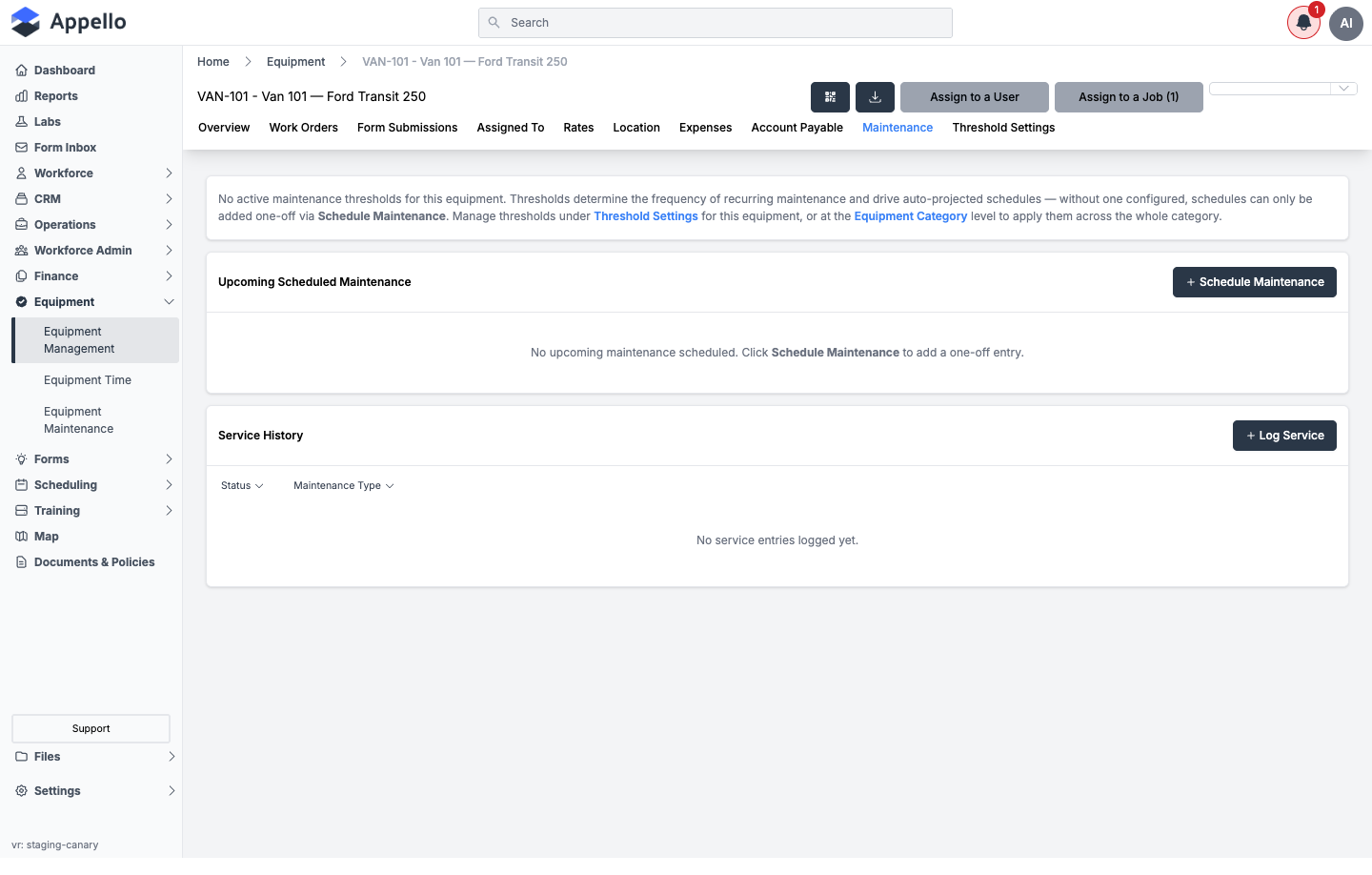Screen dimensions: 1372x875
Task: Switch to the Overview tab
Action: [x=224, y=128]
